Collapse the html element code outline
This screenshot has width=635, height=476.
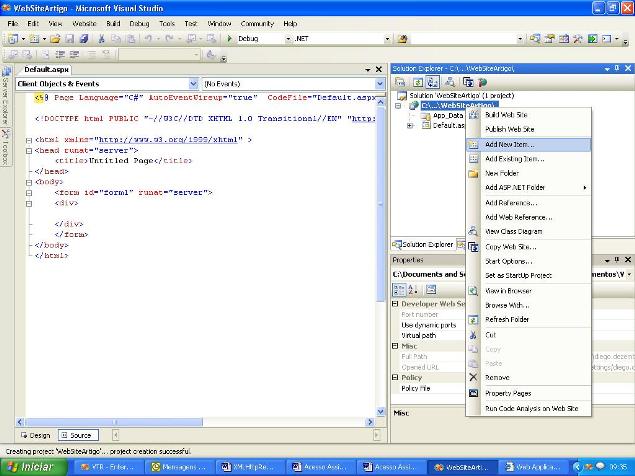29,140
